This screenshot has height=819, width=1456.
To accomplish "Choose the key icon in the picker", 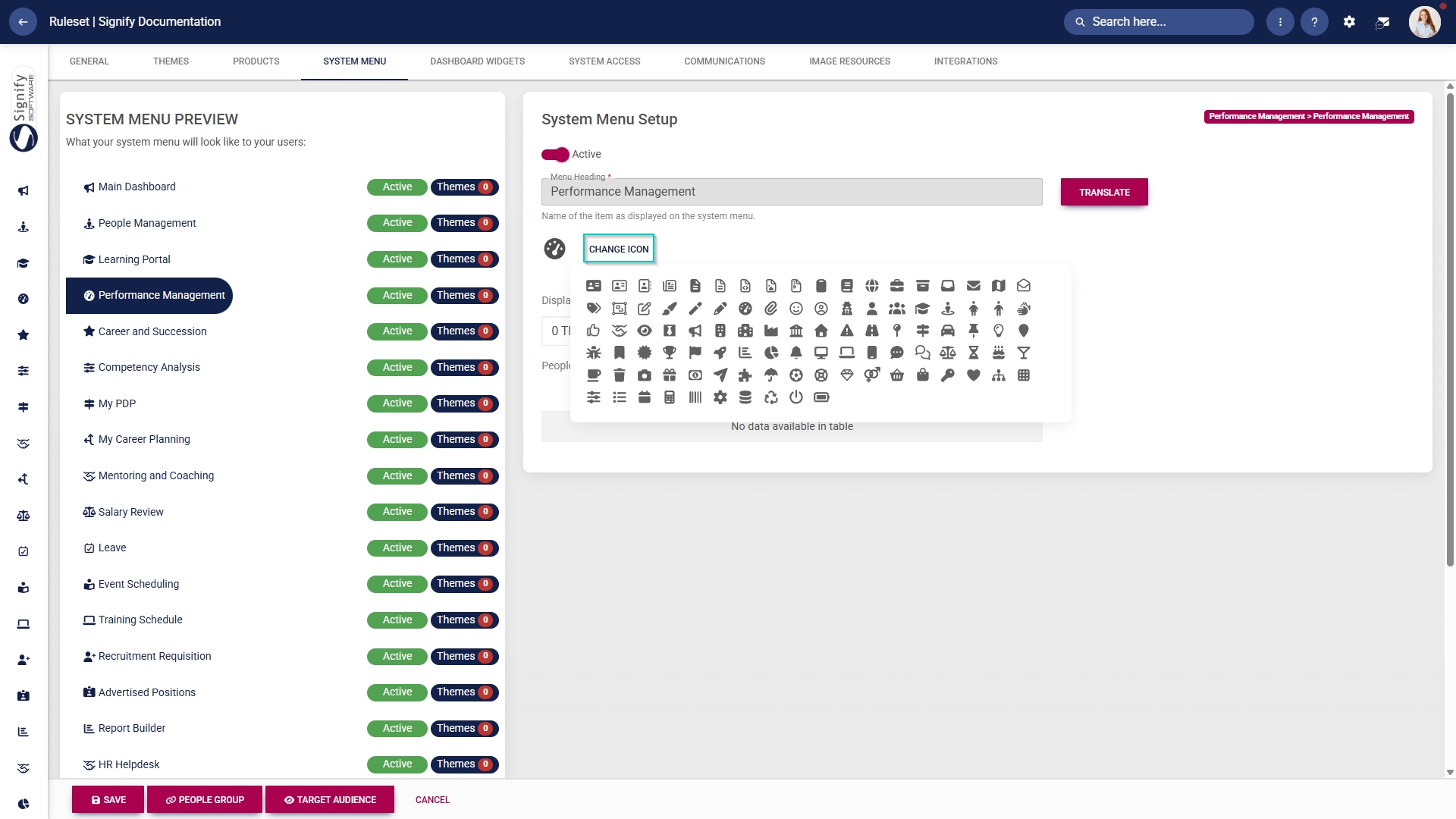I will 948,375.
